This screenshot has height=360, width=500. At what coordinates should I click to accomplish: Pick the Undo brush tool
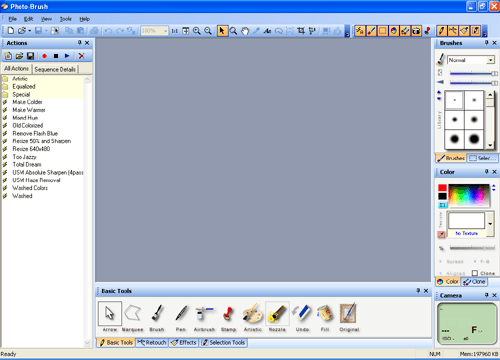pyautogui.click(x=302, y=316)
